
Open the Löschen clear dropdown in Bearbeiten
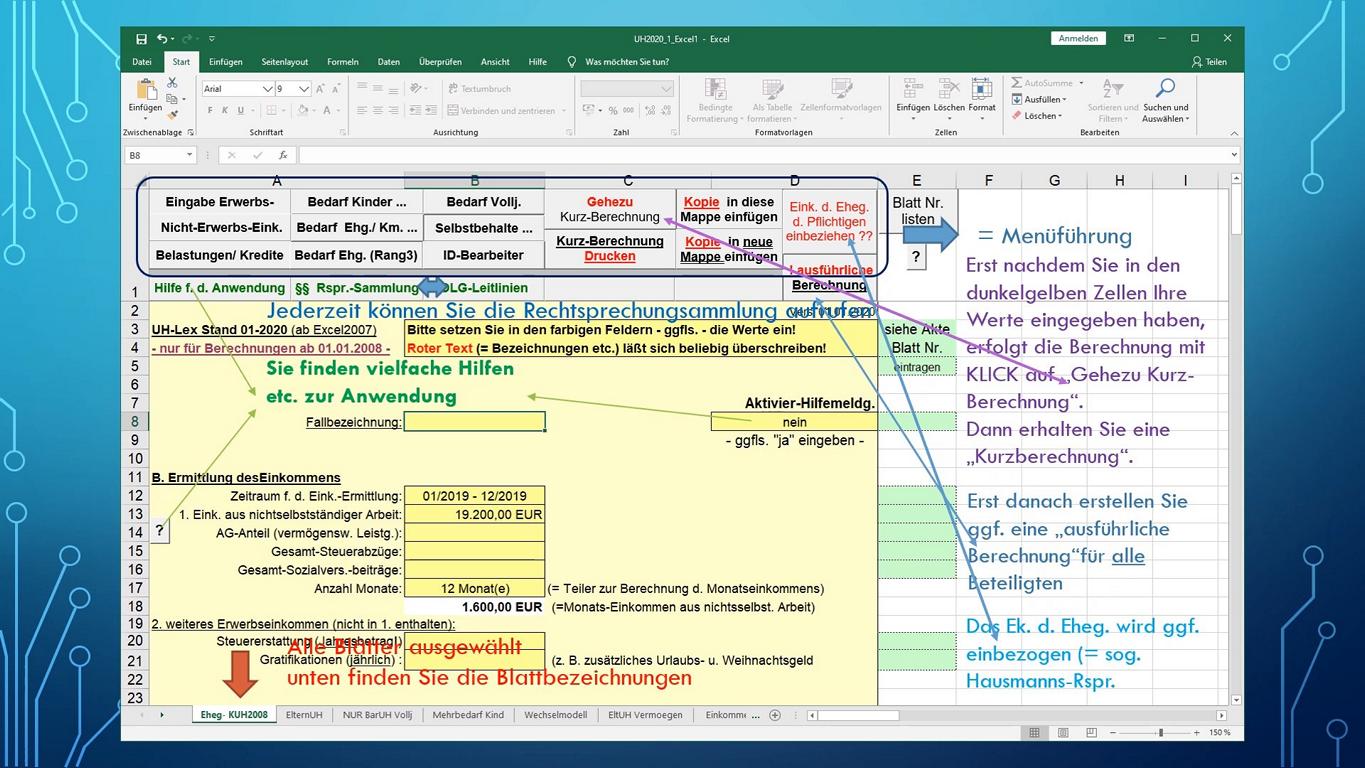pyautogui.click(x=1036, y=116)
